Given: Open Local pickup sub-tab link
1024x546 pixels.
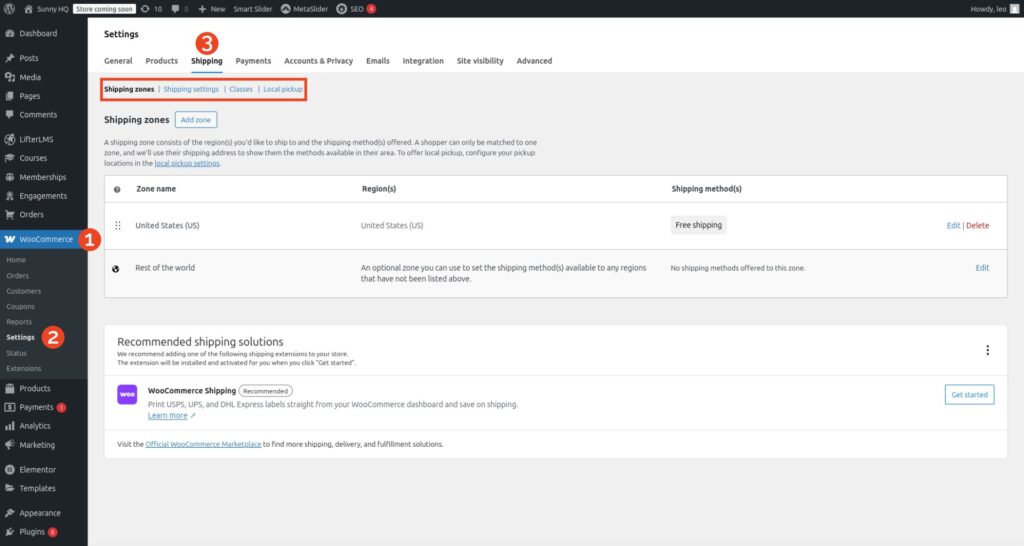Looking at the screenshot, I should (x=283, y=89).
